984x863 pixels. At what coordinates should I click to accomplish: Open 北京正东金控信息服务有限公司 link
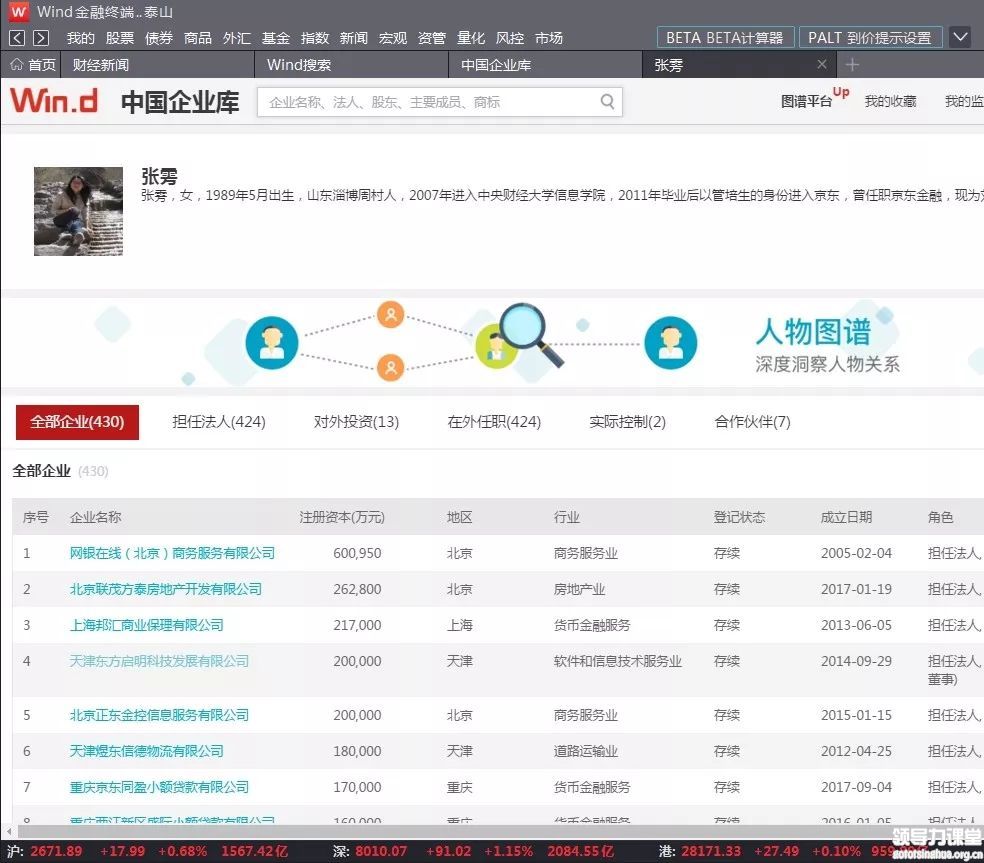(159, 715)
